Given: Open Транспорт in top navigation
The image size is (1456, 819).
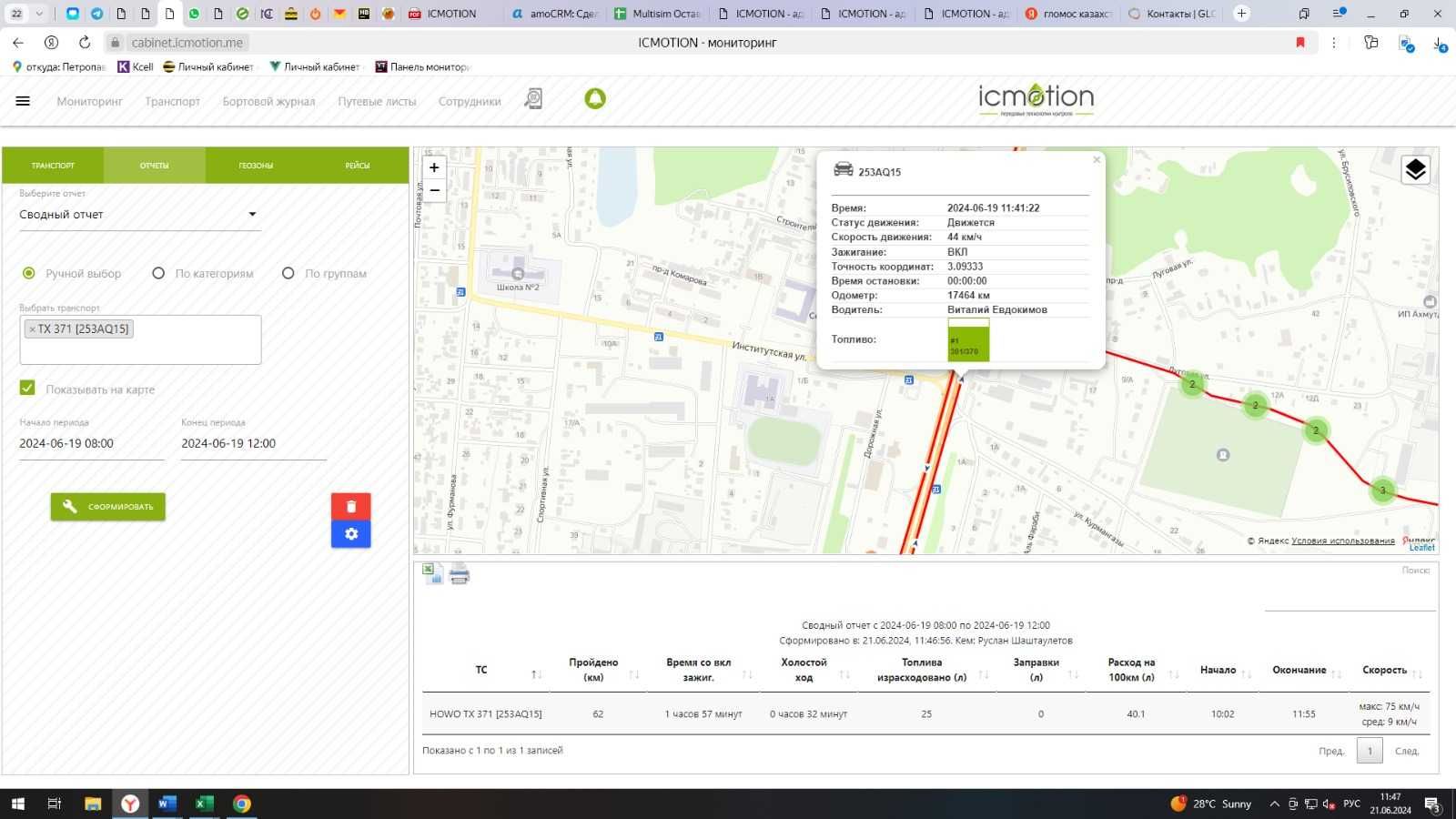Looking at the screenshot, I should click(172, 101).
